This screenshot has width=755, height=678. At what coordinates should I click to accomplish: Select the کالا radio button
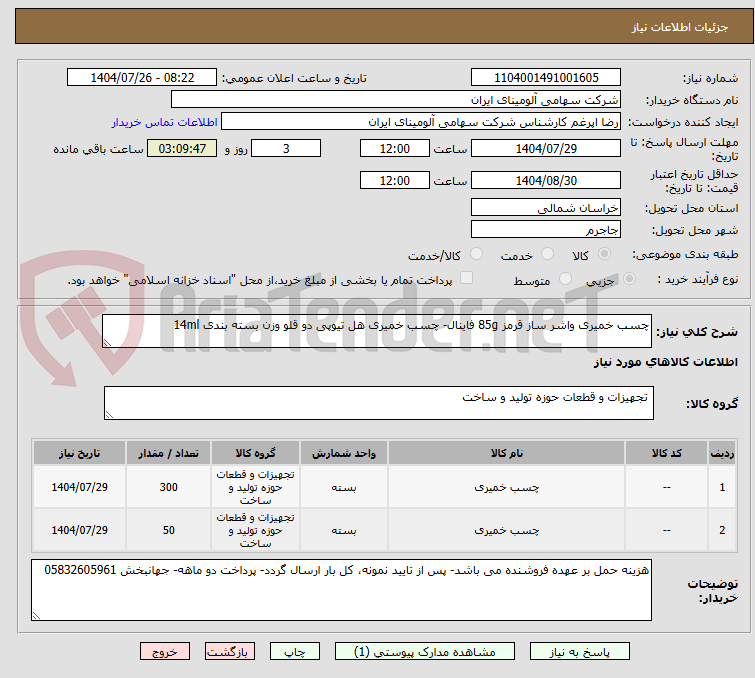pos(604,253)
